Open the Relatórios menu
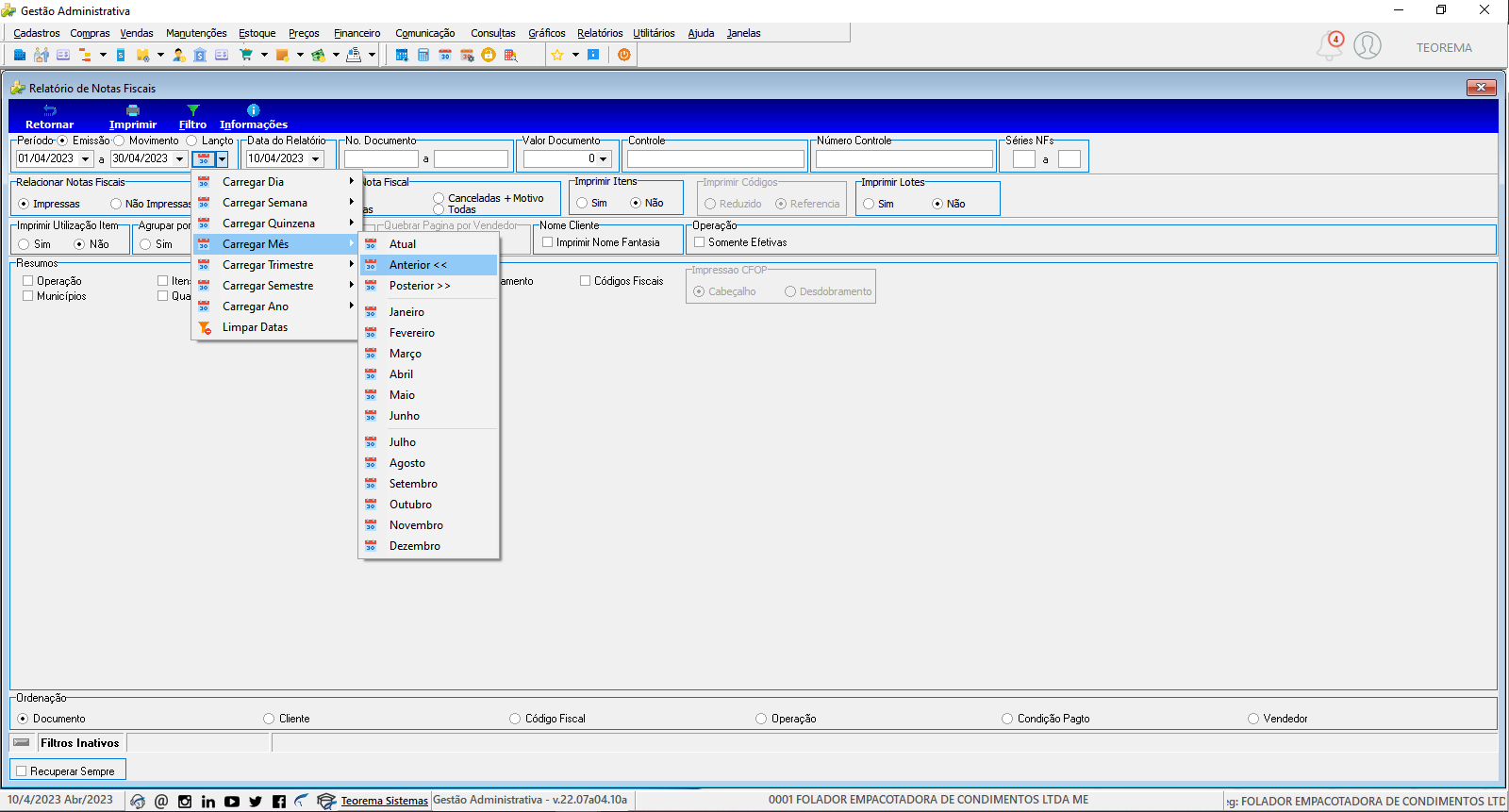This screenshot has height=812, width=1509. tap(600, 33)
